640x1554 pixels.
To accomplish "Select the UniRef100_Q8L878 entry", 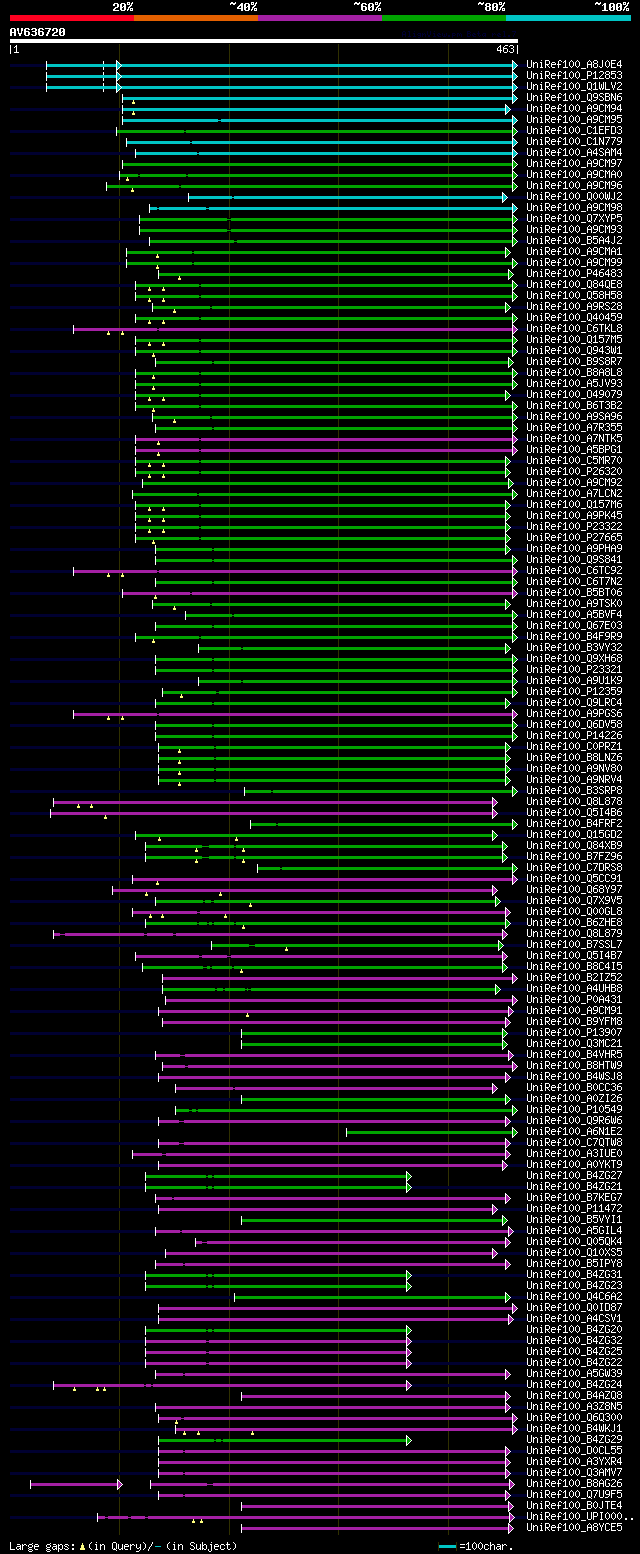I will pos(574,801).
